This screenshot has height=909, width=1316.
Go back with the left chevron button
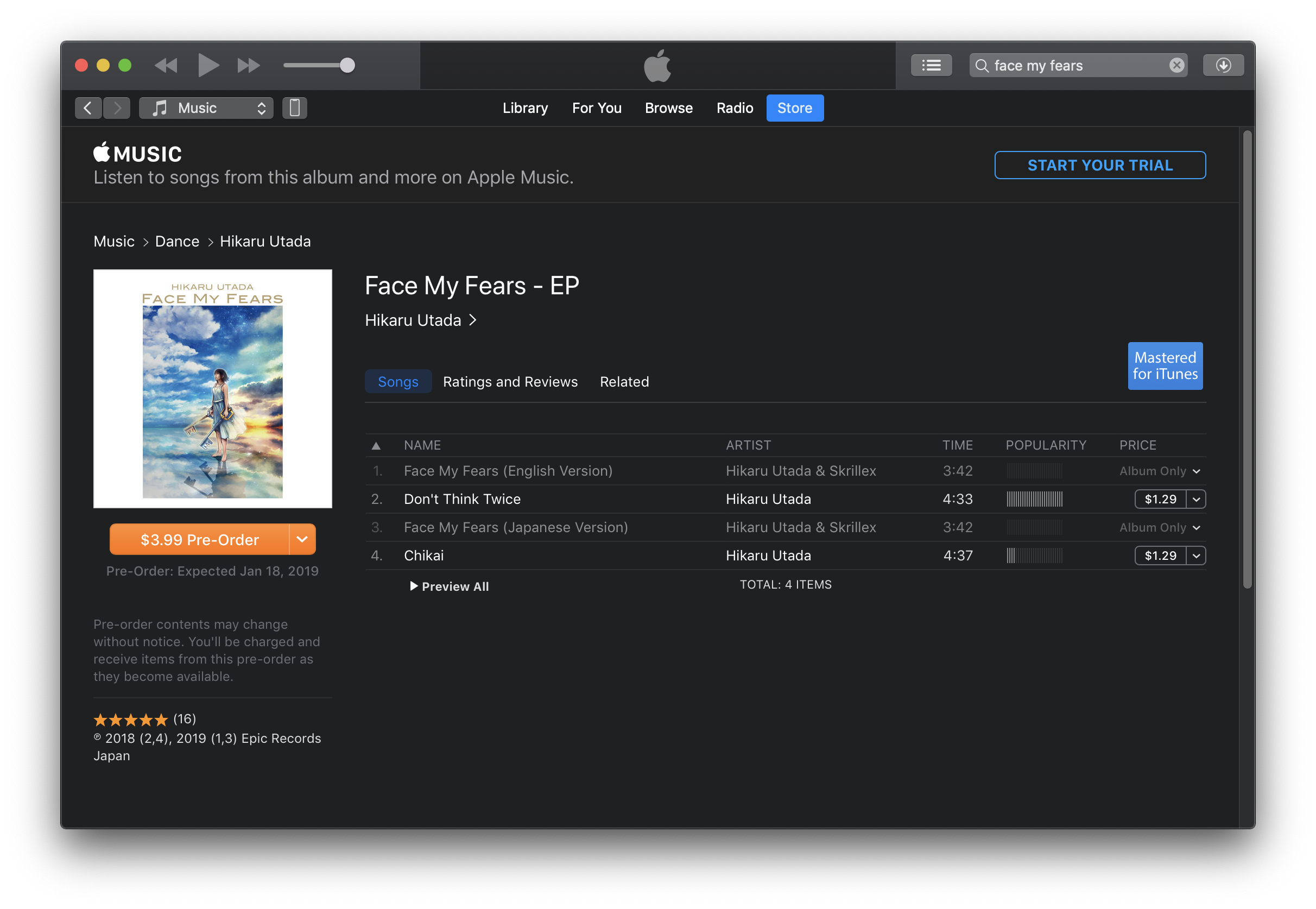pos(88,108)
